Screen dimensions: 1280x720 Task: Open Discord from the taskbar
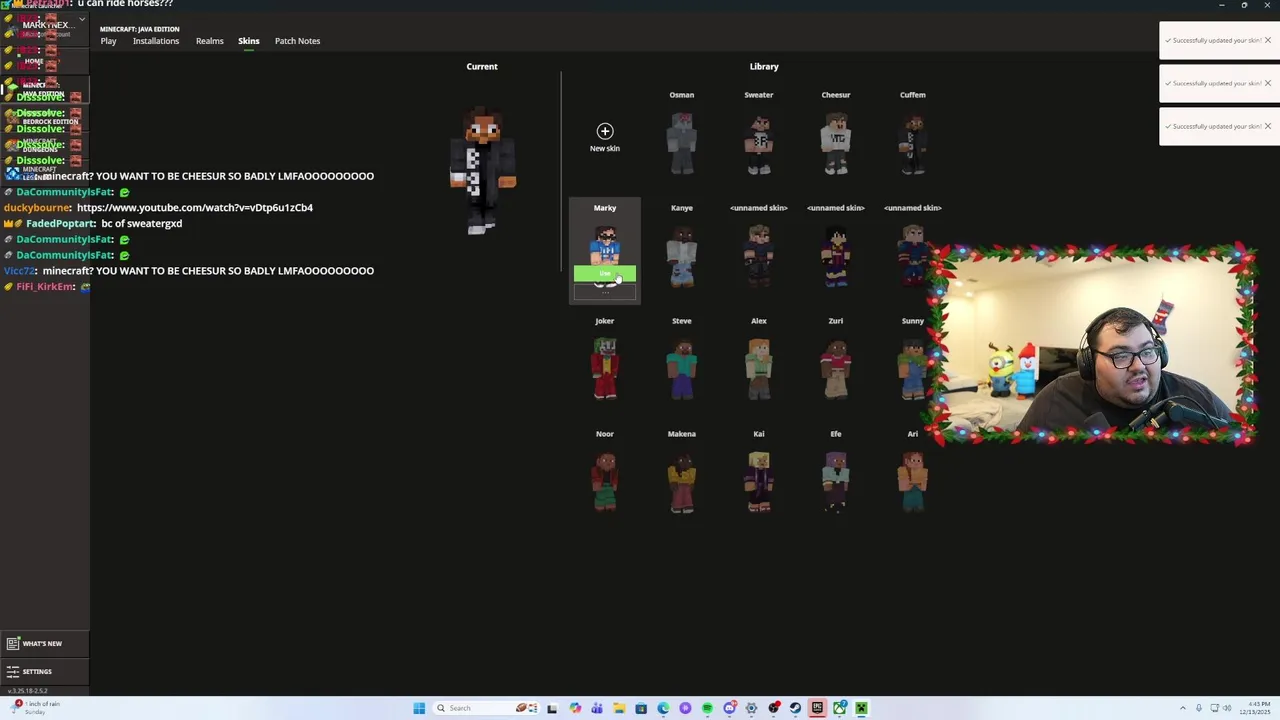(x=730, y=708)
